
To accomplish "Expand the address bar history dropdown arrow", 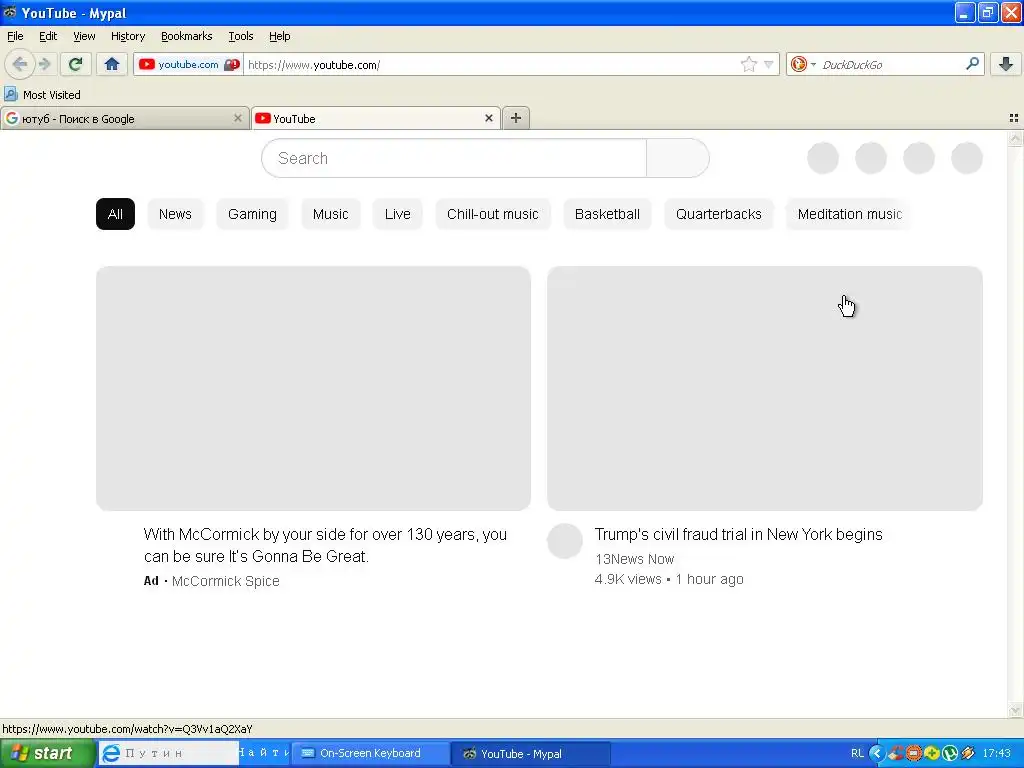I will pos(769,64).
